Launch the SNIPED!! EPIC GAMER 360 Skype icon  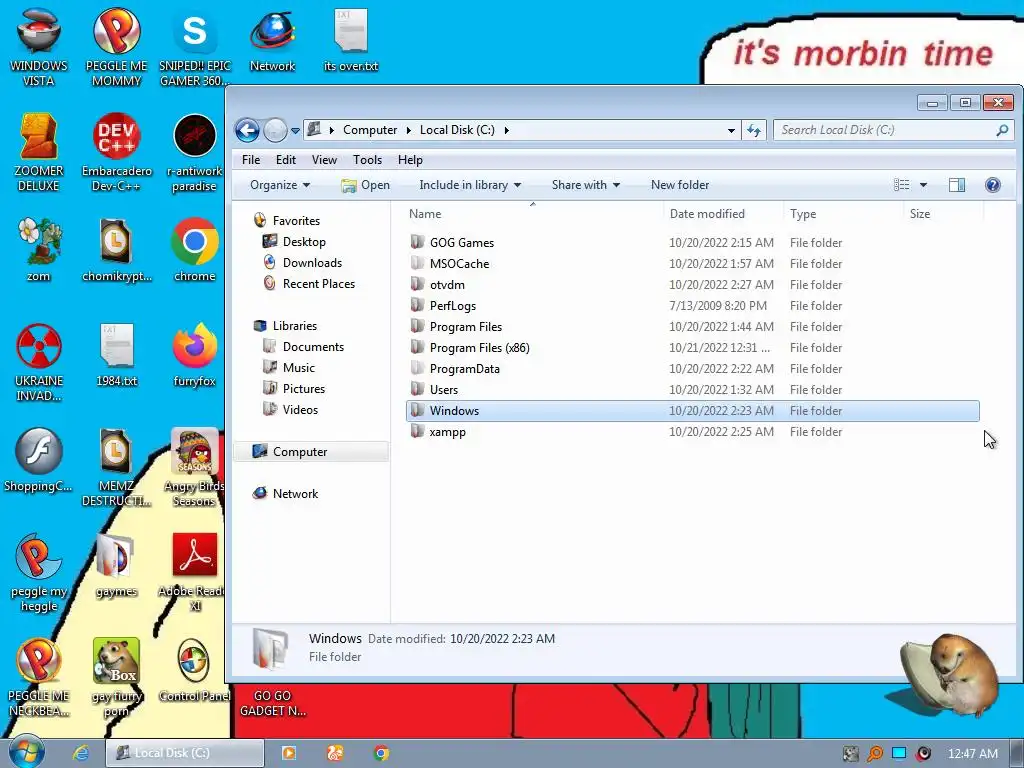tap(195, 47)
